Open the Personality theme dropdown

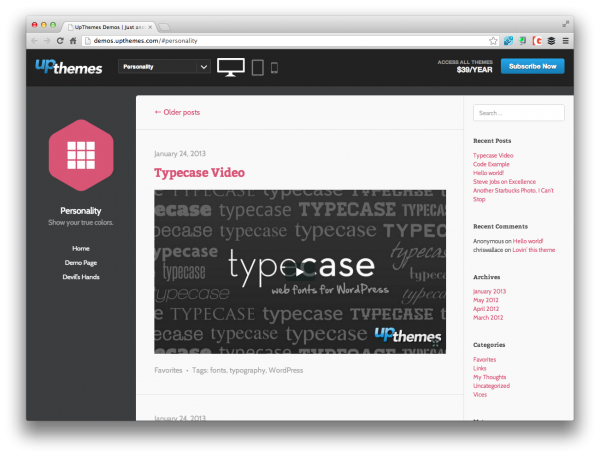pos(164,67)
